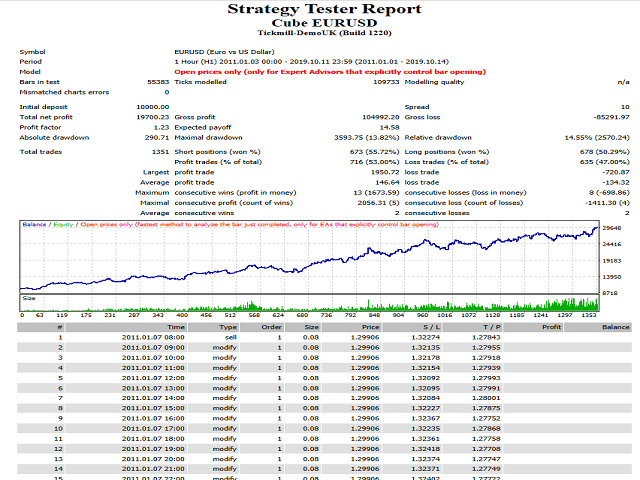Image resolution: width=640 pixels, height=480 pixels.
Task: Click the "Profit" column header
Action: pos(551,327)
